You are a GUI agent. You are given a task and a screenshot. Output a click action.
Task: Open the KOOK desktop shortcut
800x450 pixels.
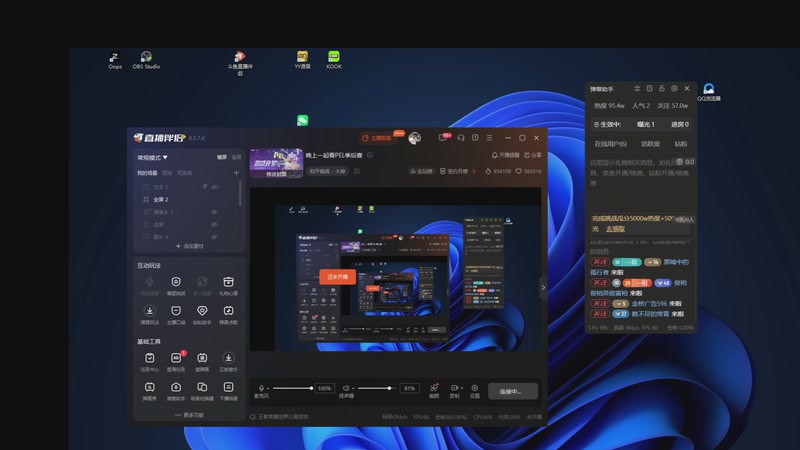(334, 60)
